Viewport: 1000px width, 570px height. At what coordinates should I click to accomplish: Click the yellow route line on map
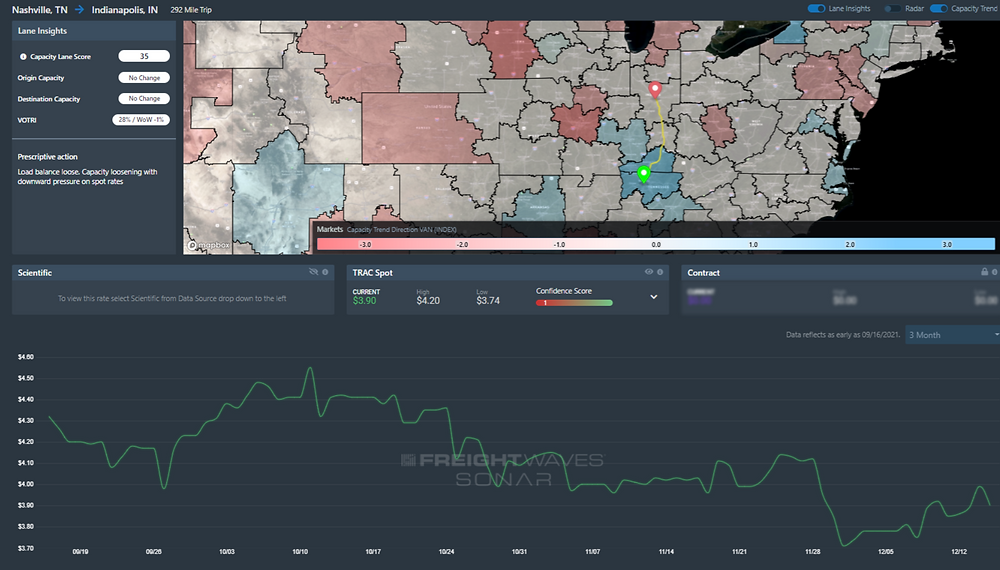[661, 131]
